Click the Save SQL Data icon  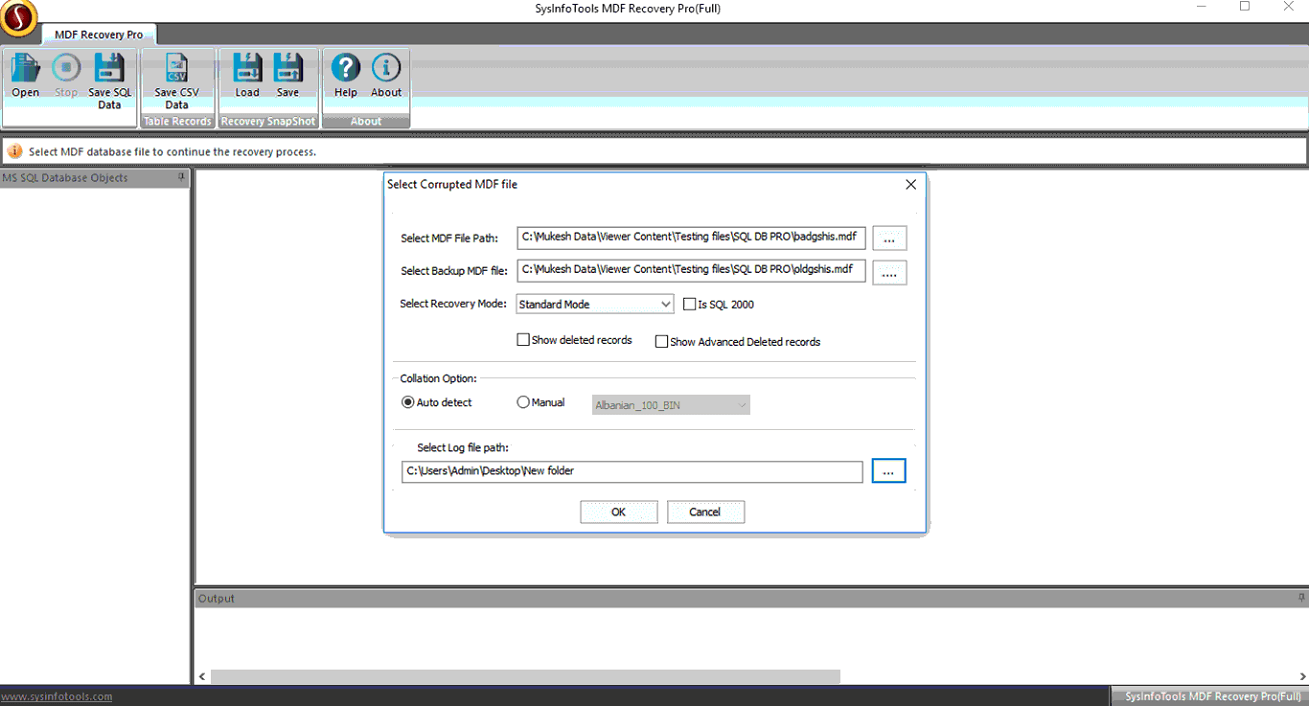[109, 70]
